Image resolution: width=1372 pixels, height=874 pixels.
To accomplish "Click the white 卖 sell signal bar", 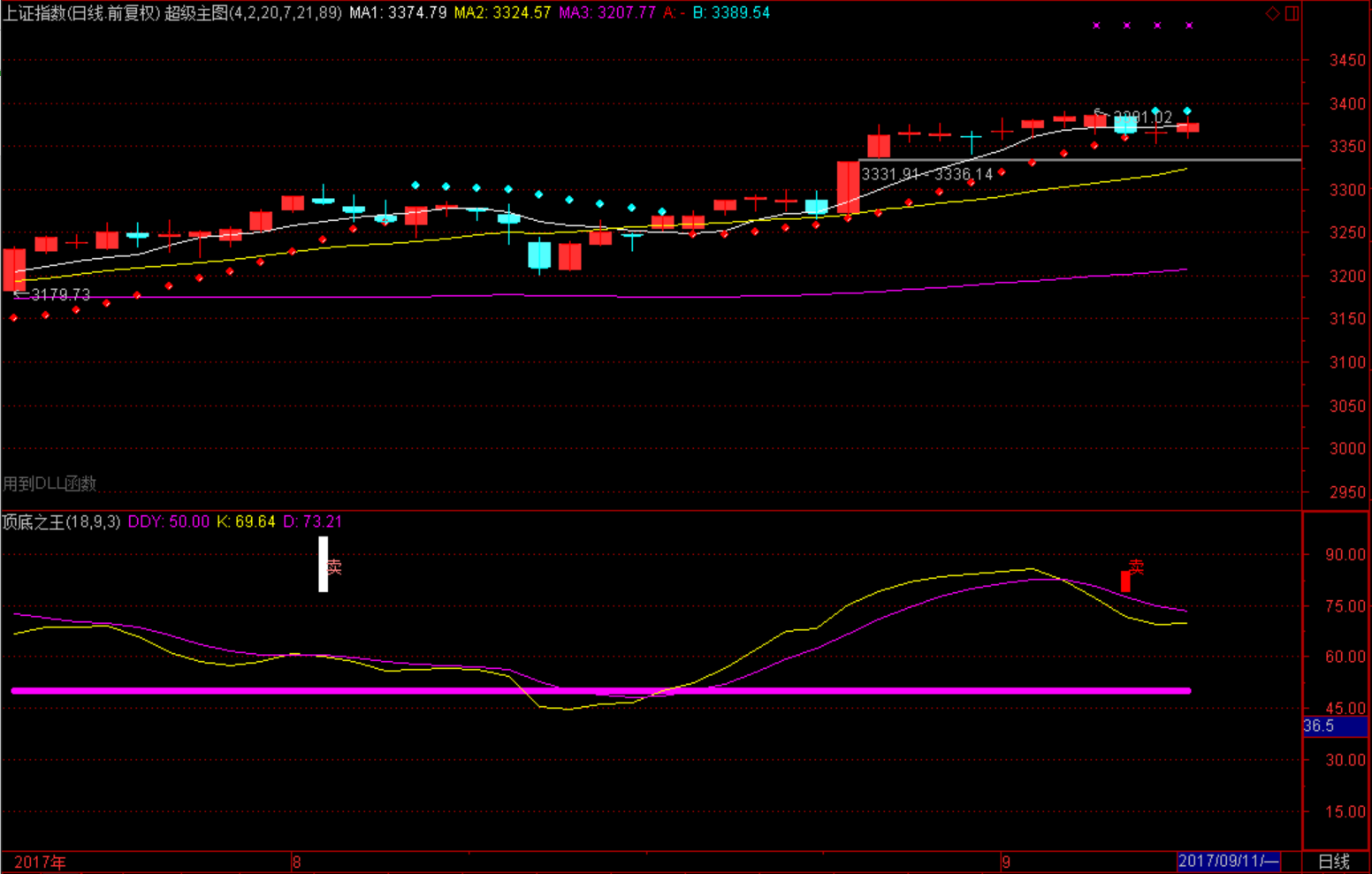I will pyautogui.click(x=324, y=564).
